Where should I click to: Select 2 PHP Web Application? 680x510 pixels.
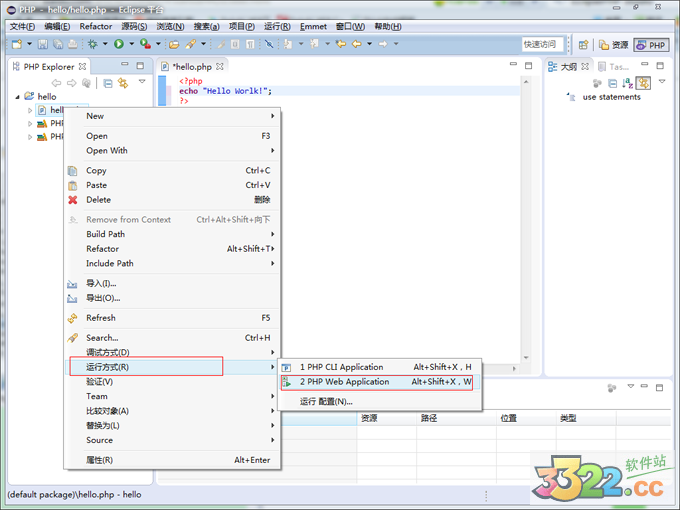click(344, 382)
